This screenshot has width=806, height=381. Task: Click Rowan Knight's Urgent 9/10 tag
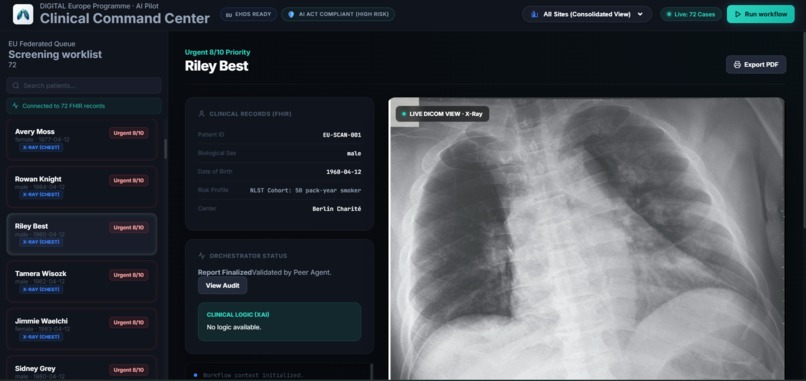129,180
